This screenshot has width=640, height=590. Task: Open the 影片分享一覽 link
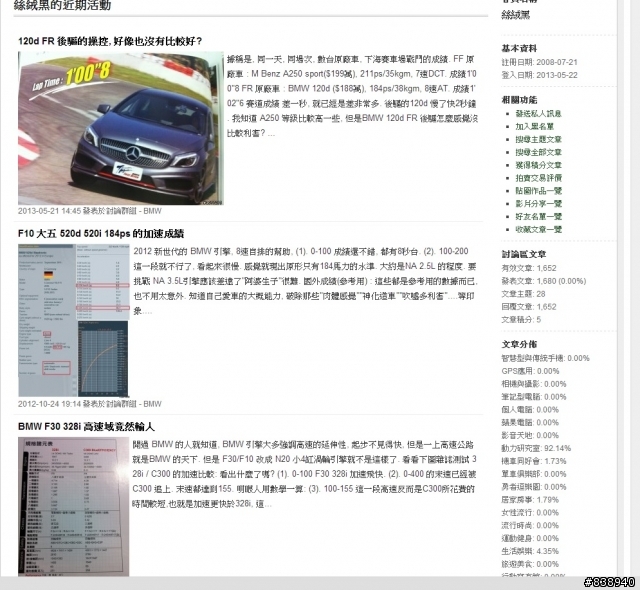538,204
